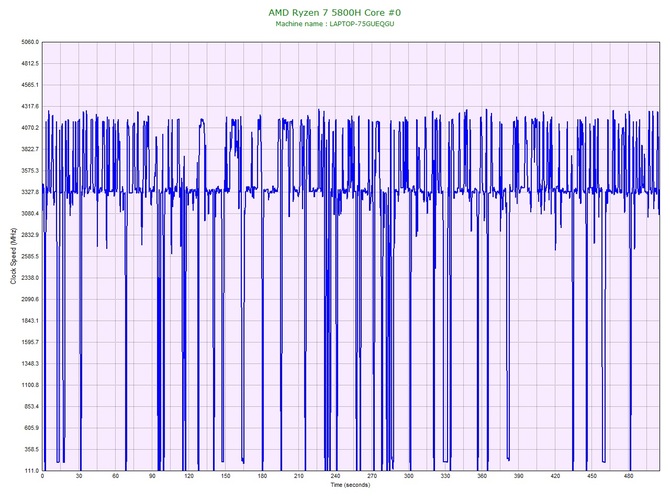Click the 0 seconds x-axis tick

click(x=43, y=477)
